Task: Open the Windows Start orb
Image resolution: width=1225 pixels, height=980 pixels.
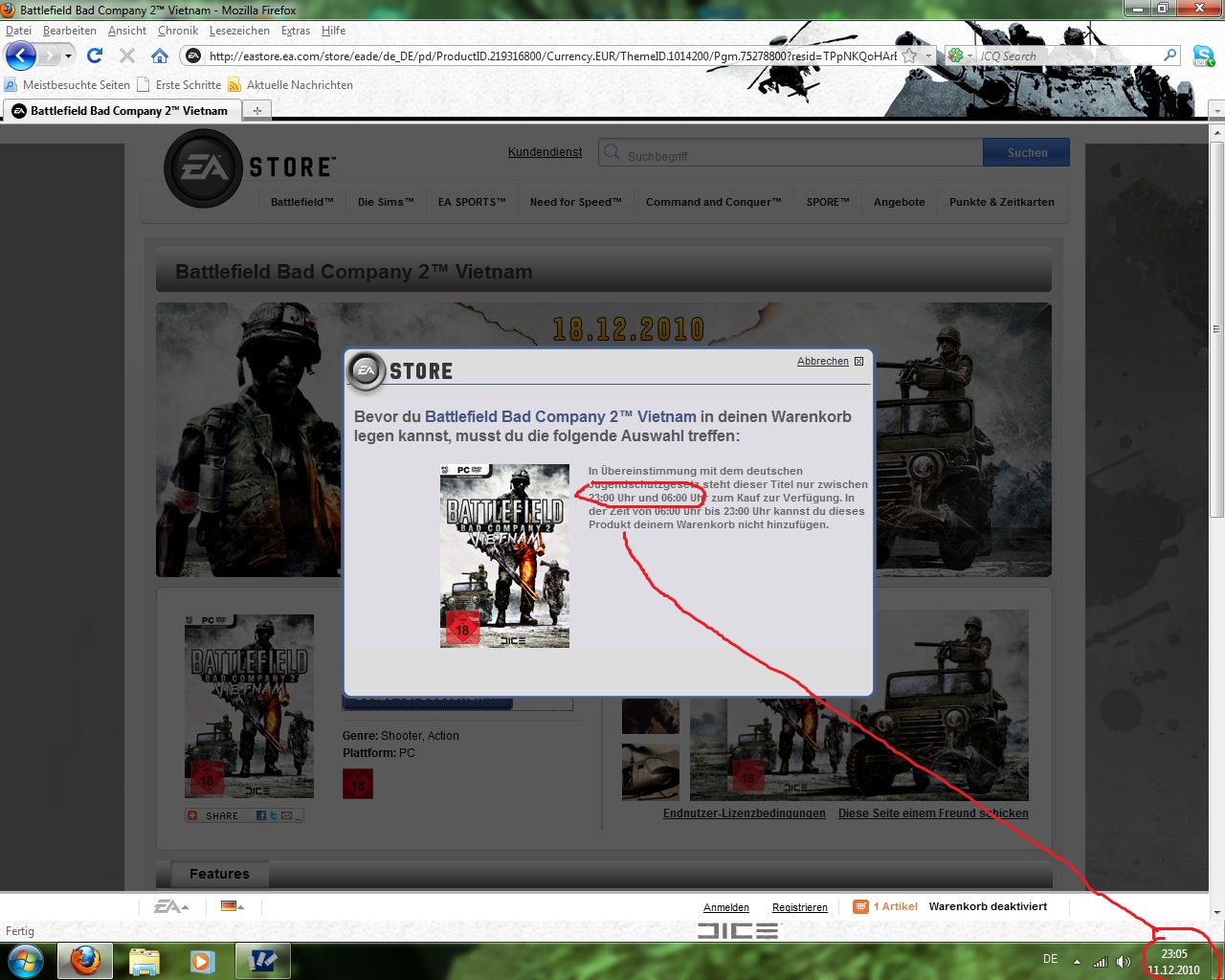Action: coord(25,961)
